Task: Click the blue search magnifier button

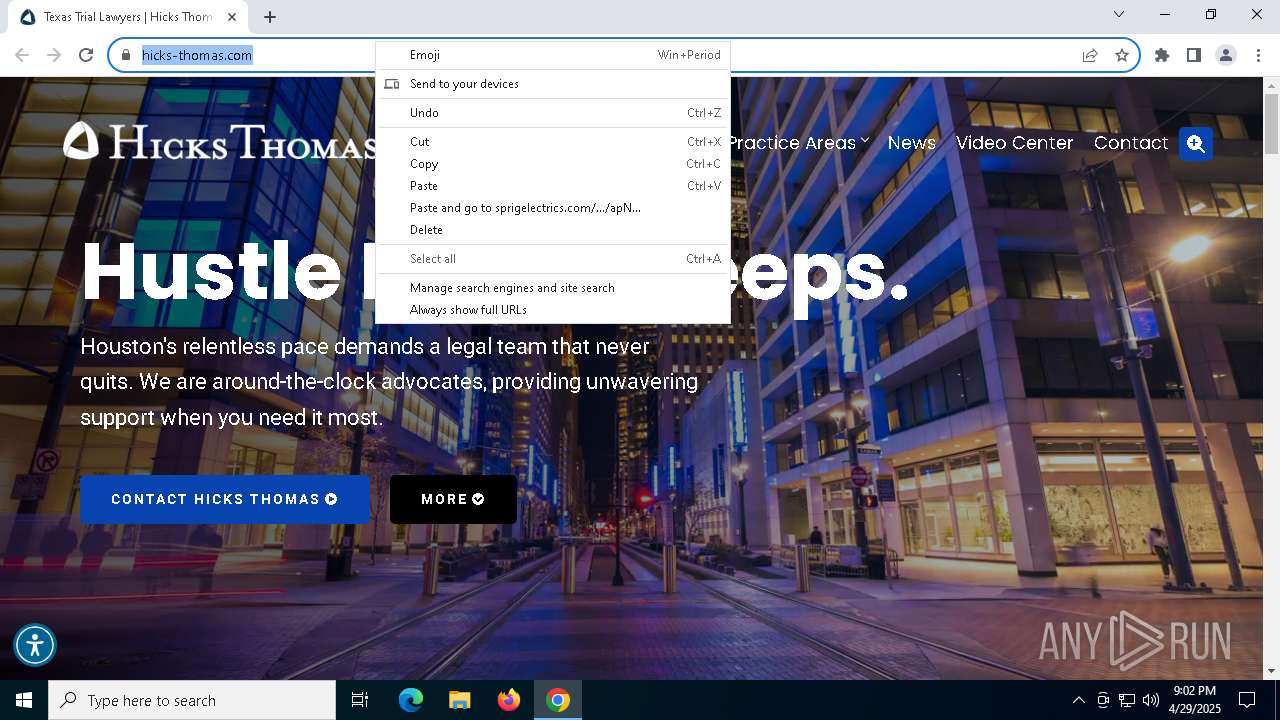Action: 1195,144
